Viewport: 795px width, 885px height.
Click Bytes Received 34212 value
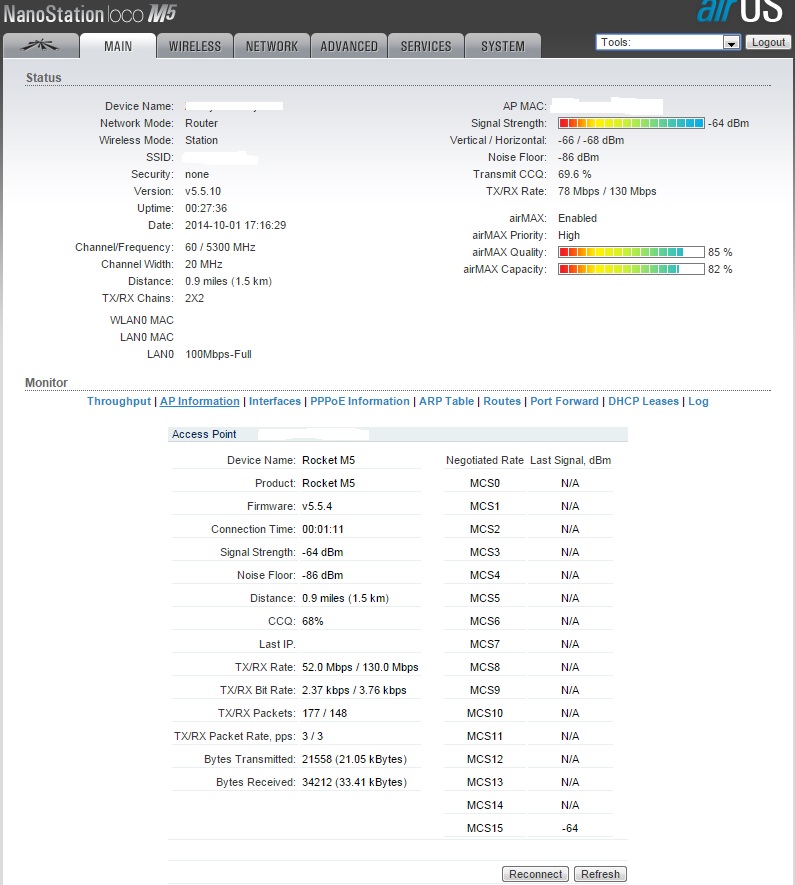(354, 782)
